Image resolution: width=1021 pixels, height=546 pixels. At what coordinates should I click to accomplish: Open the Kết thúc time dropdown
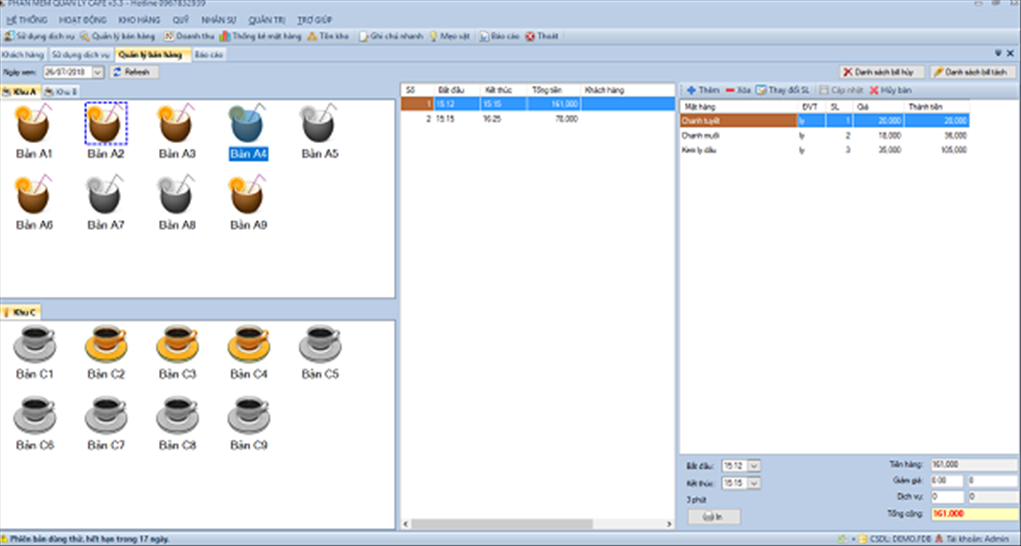pyautogui.click(x=754, y=483)
